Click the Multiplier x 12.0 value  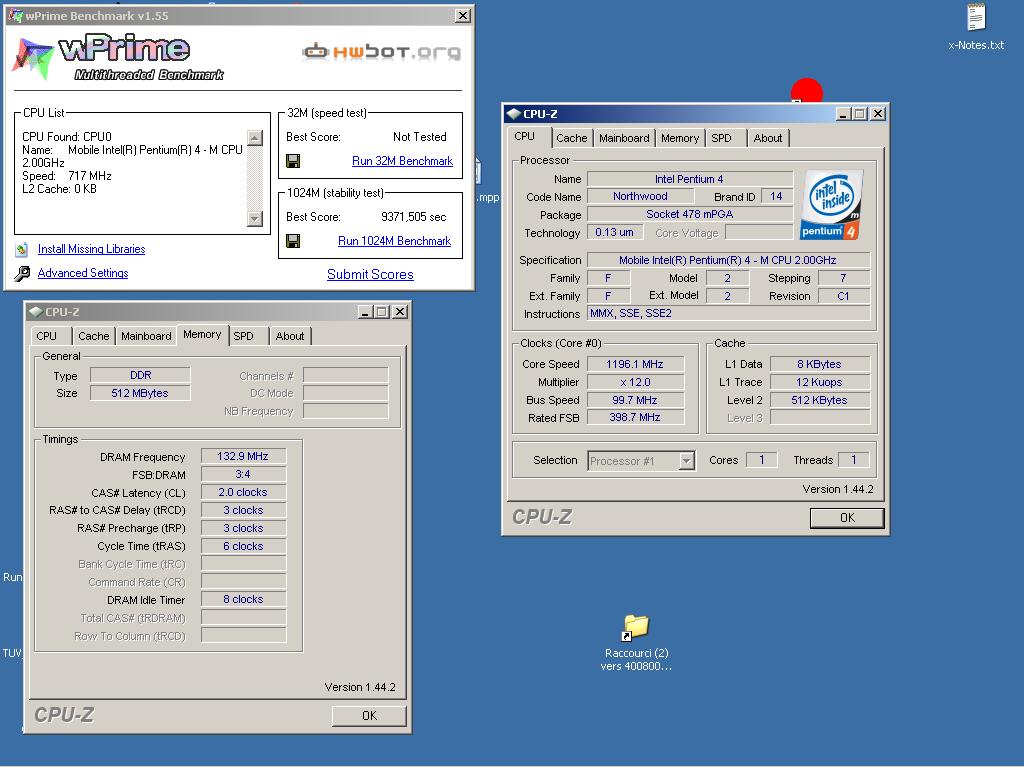tap(635, 382)
